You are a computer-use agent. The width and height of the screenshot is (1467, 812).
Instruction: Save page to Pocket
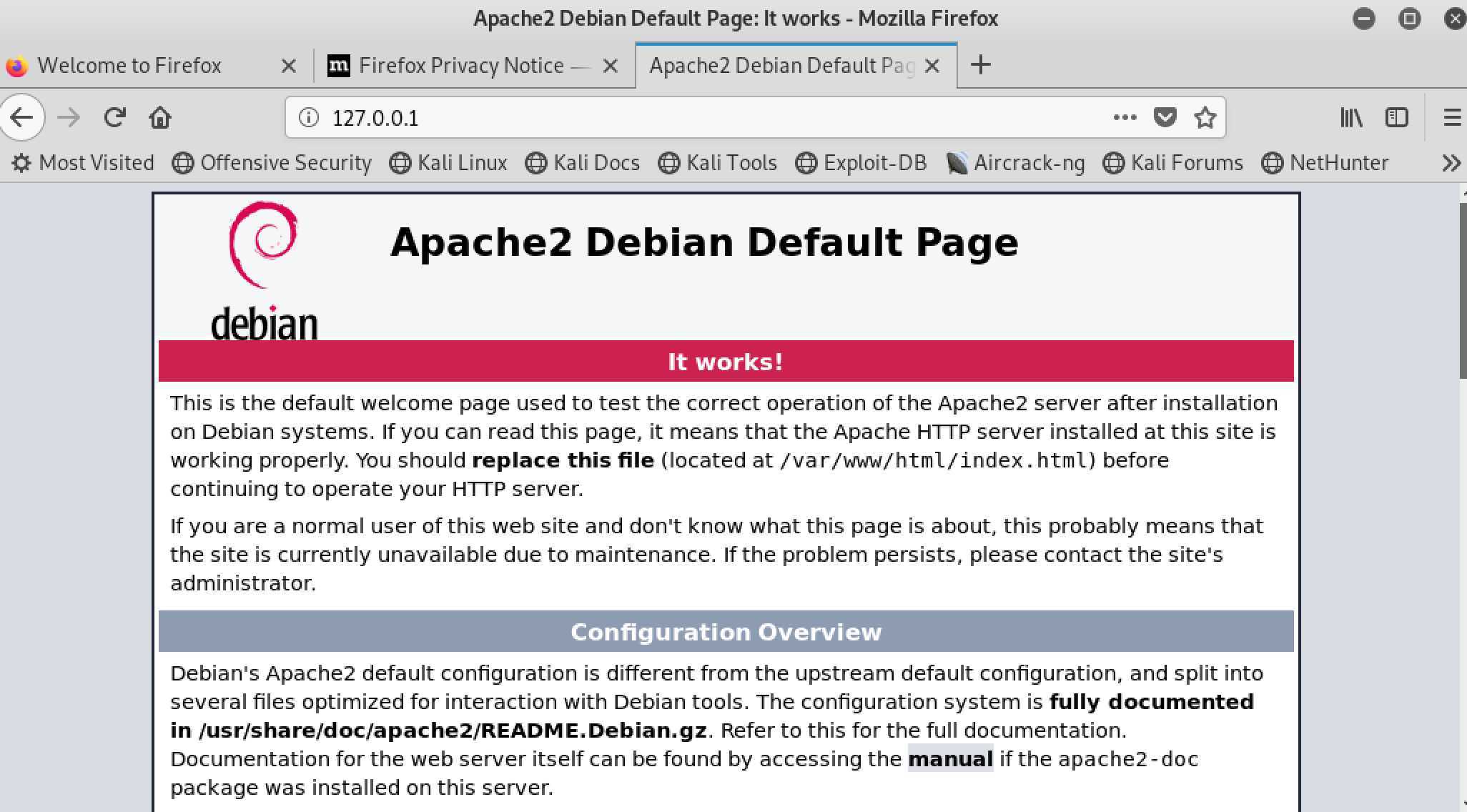1165,117
